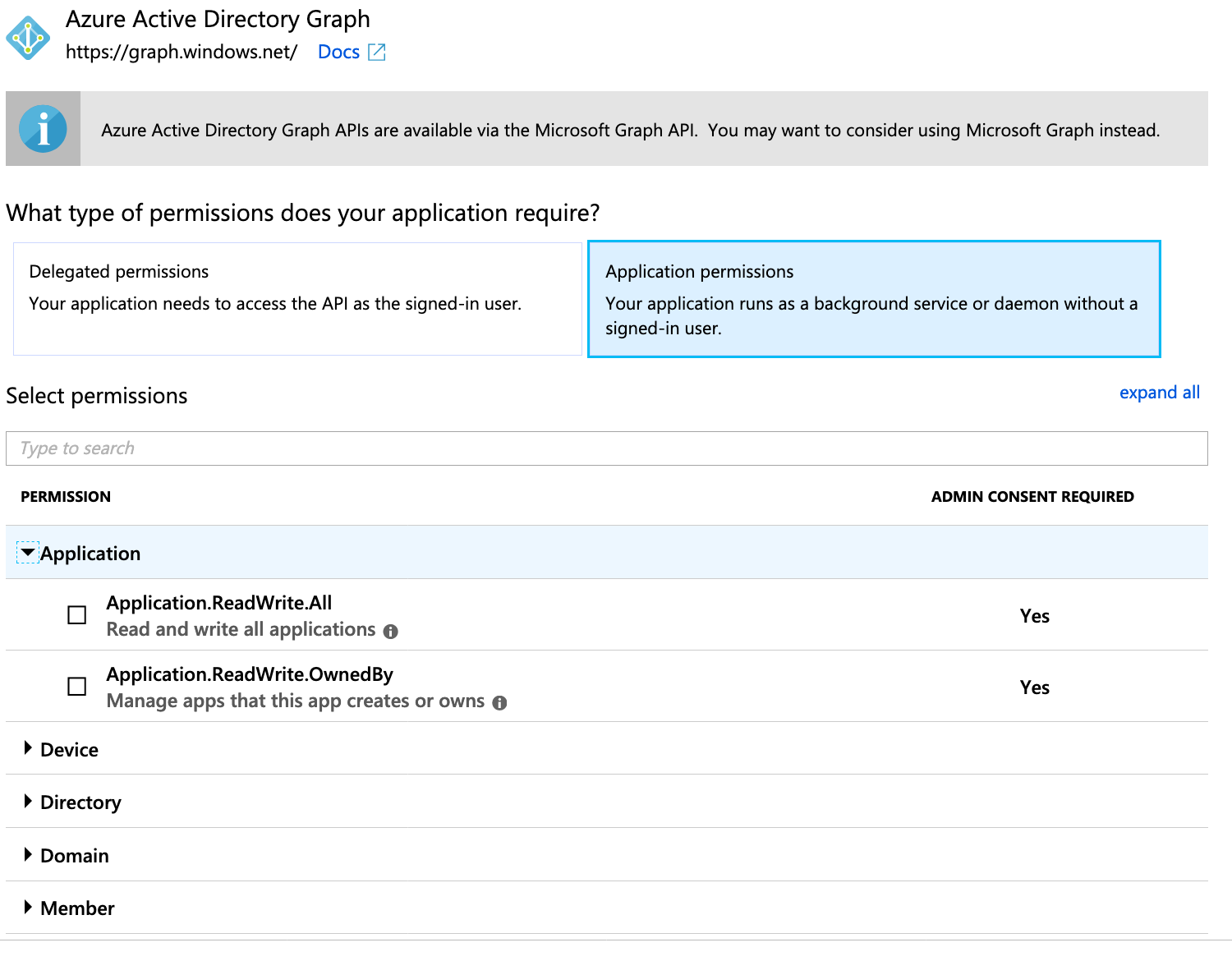Select the Delegated permissions card
The height and width of the screenshot is (961, 1232).
pos(297,299)
